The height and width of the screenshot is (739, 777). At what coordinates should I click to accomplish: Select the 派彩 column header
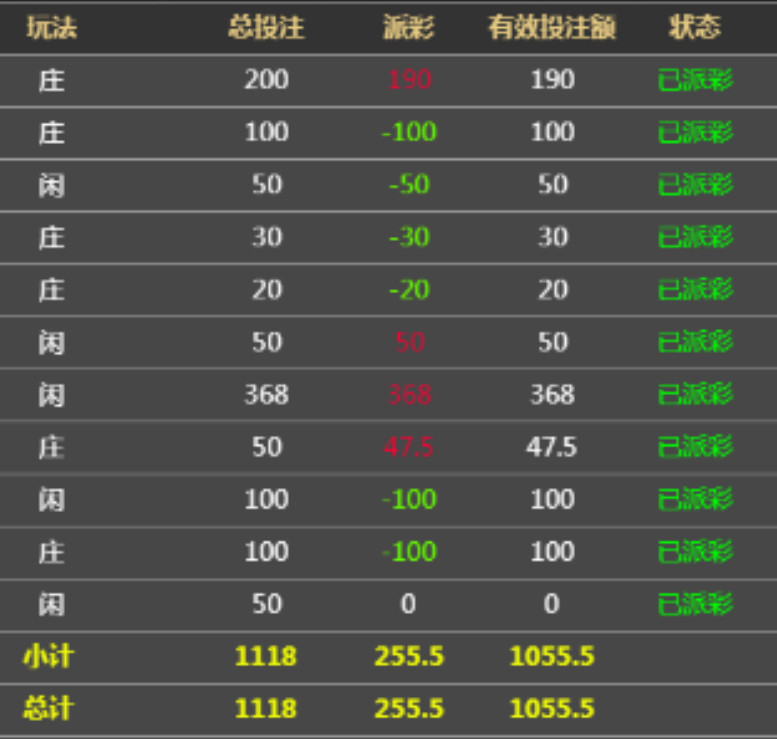[409, 27]
